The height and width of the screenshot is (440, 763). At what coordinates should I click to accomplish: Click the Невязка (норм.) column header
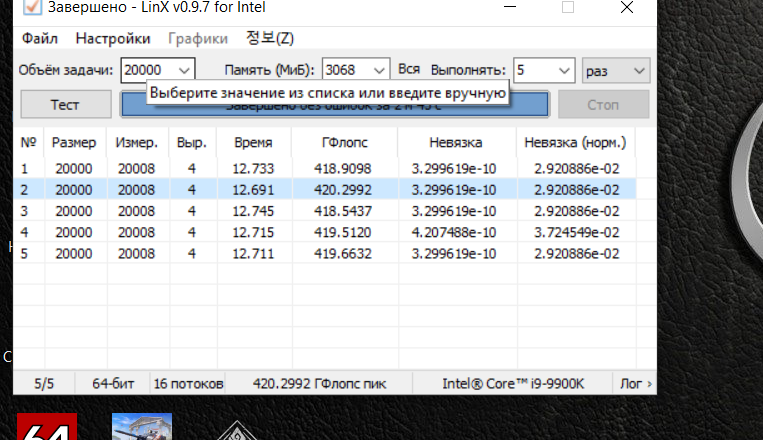point(576,143)
